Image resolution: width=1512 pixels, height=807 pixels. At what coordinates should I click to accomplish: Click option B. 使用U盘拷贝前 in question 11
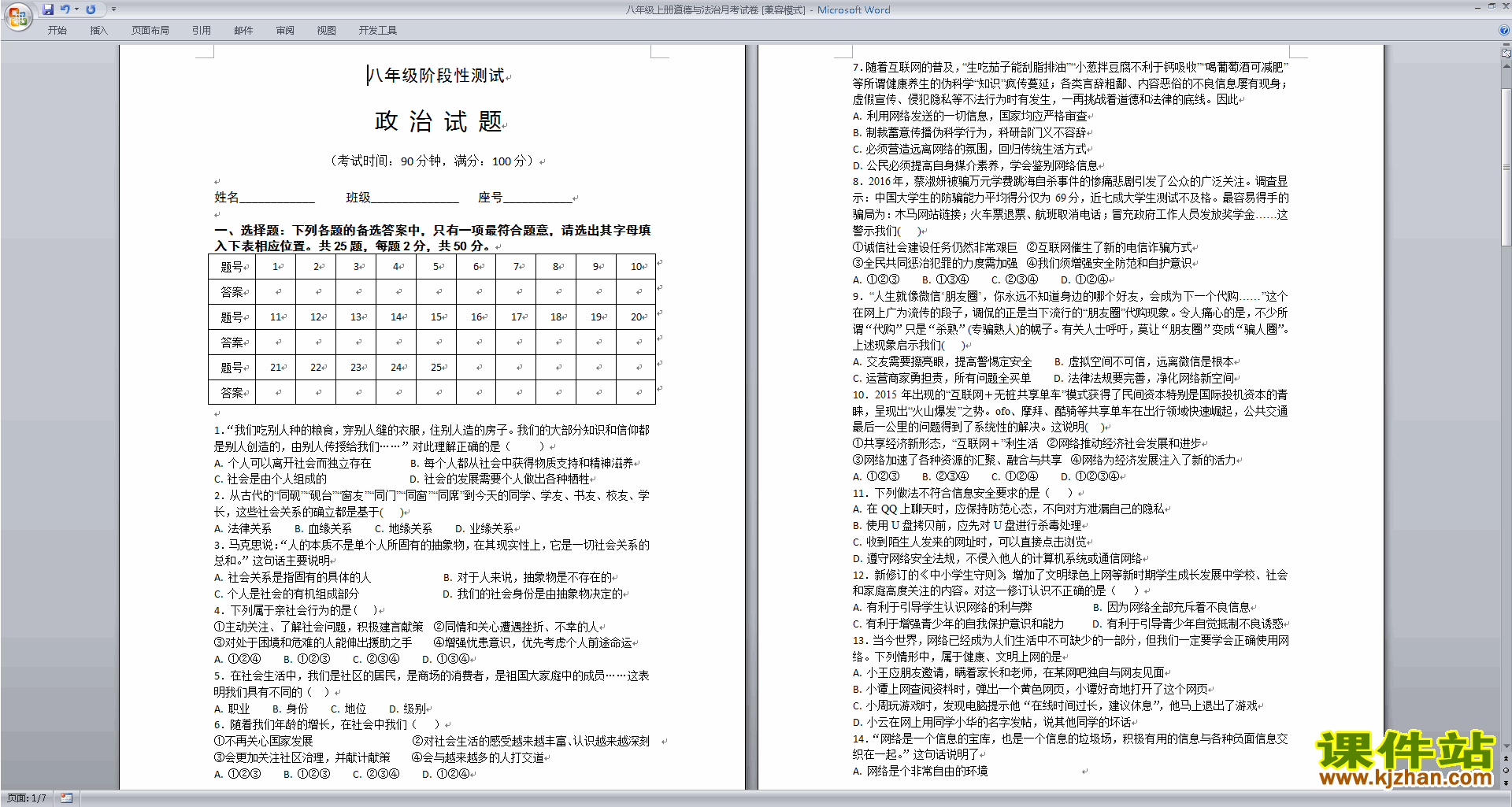tap(967, 526)
